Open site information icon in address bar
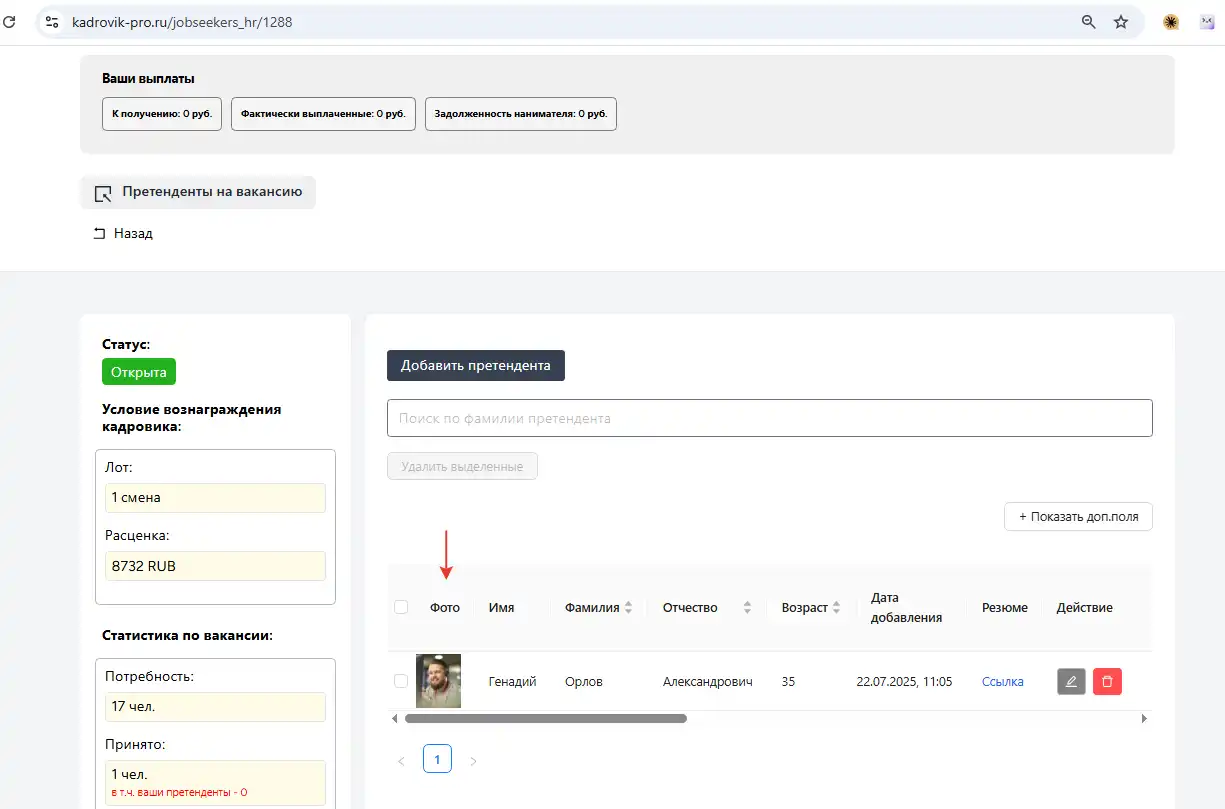Viewport: 1225px width, 809px height. coord(53,21)
